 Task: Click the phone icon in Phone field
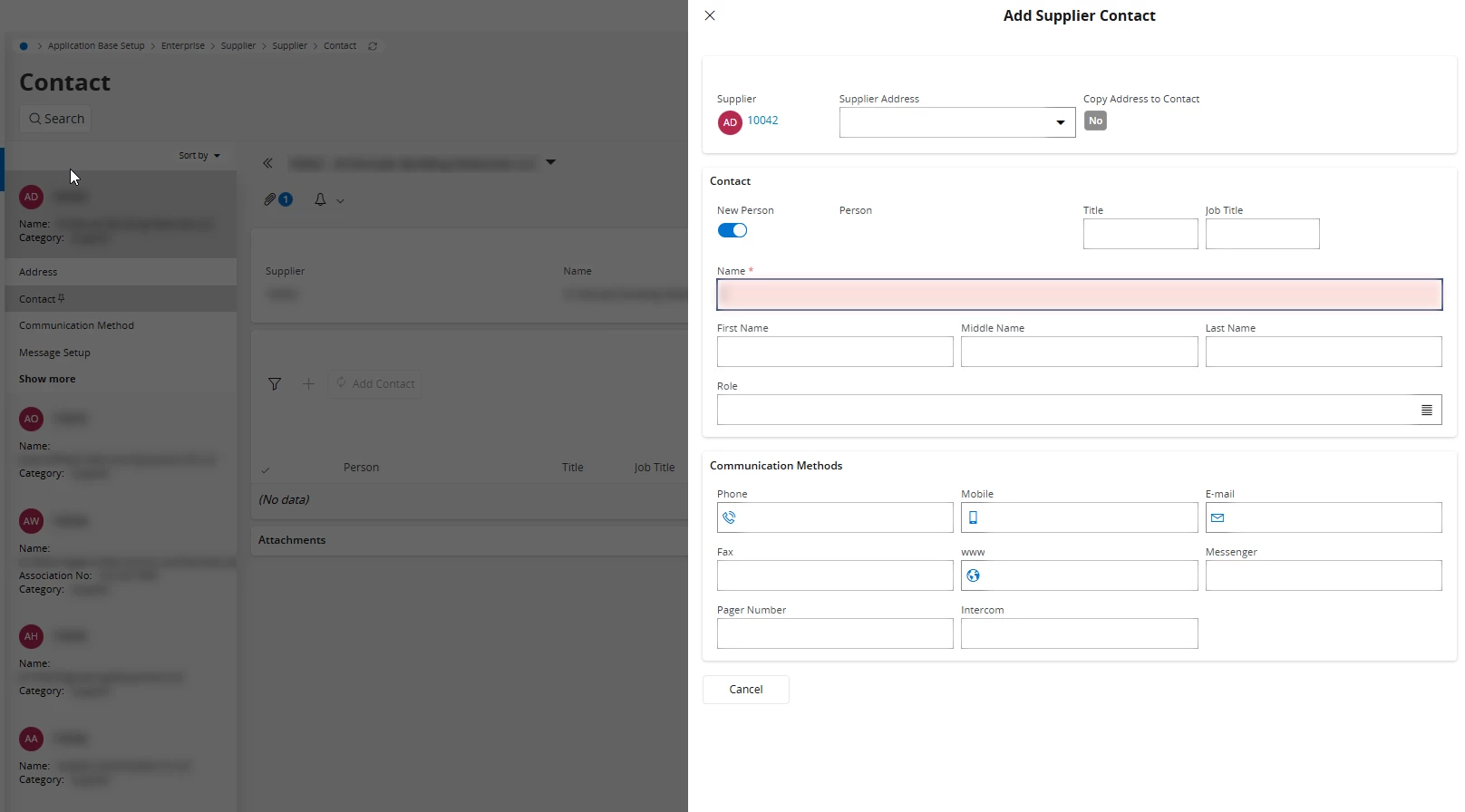pos(729,518)
